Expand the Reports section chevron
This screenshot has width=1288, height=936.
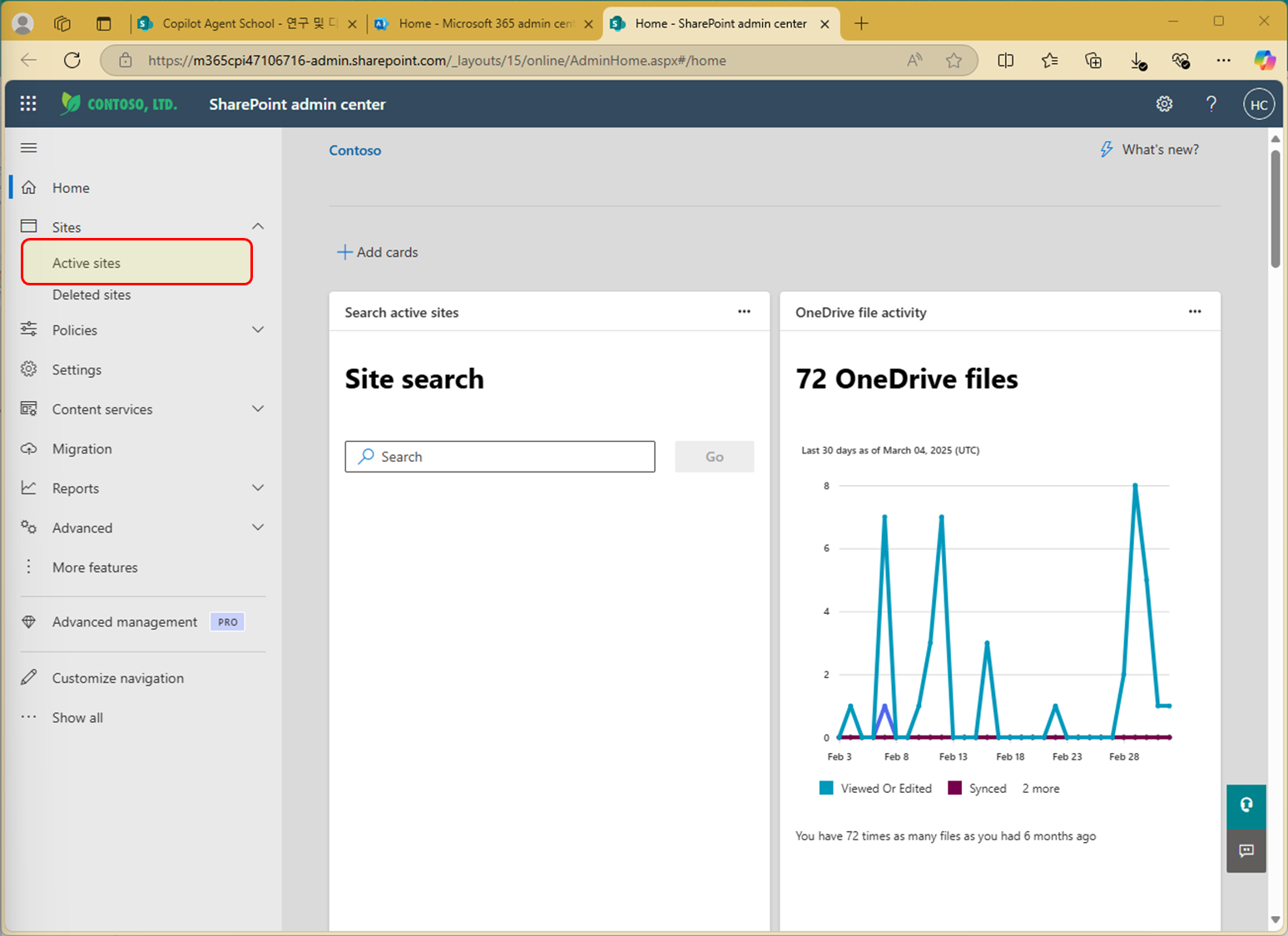(258, 488)
